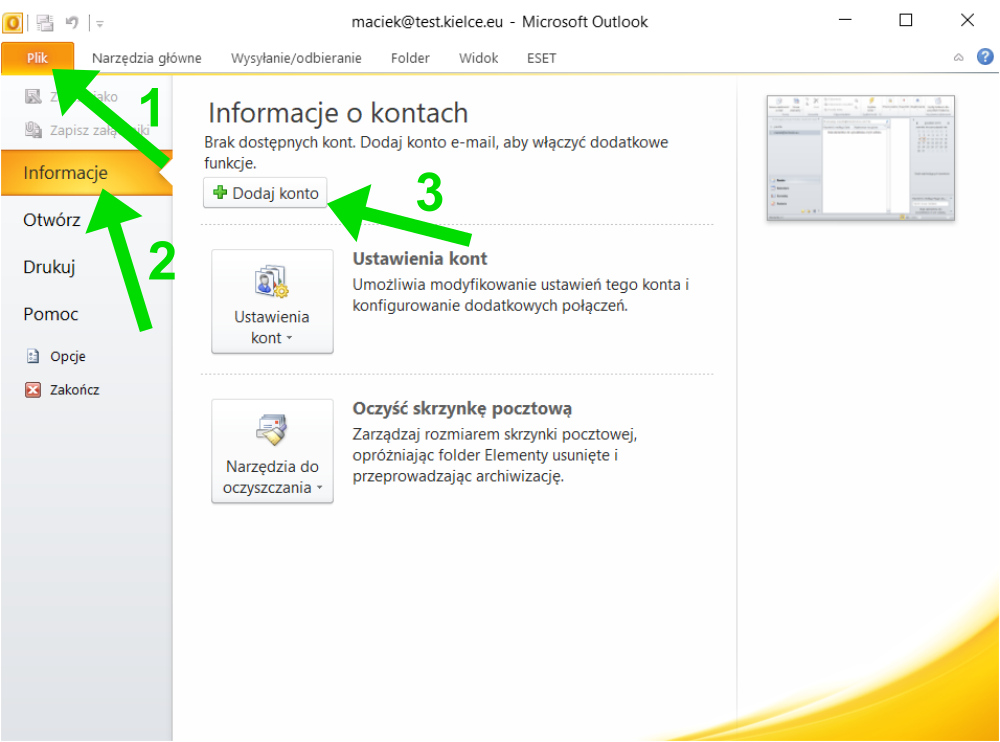Select Otwórz in the left menu
Viewport: 1000px width, 742px height.
coord(52,220)
